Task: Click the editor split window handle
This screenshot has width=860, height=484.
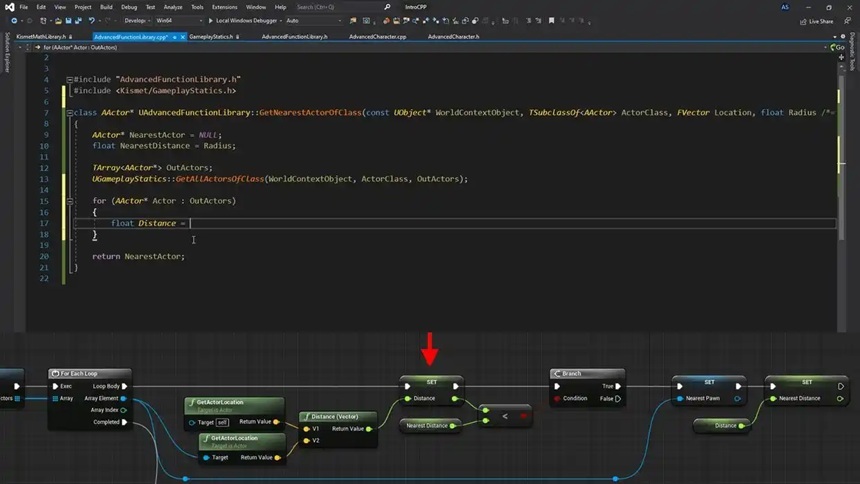Action: [841, 57]
